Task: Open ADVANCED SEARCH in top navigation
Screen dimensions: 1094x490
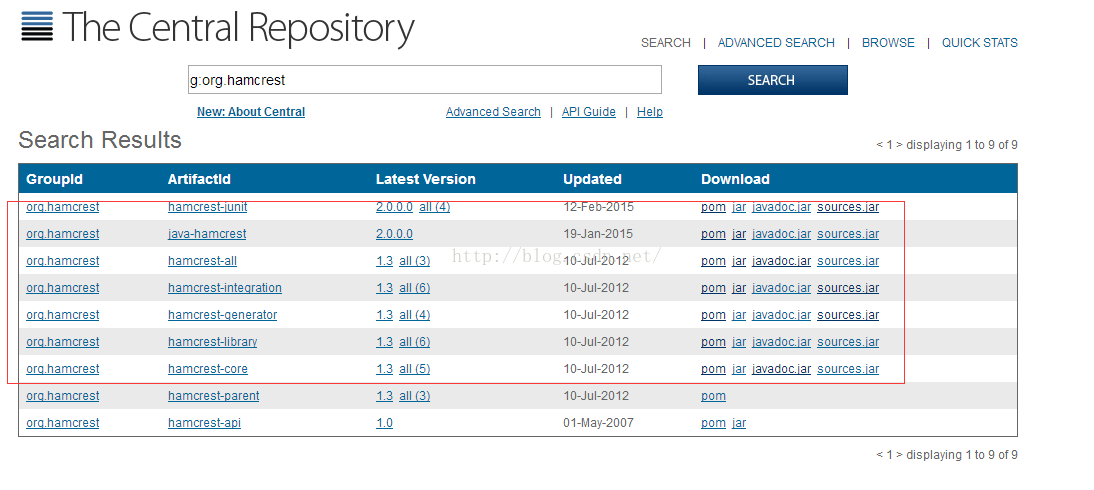Action: 776,43
